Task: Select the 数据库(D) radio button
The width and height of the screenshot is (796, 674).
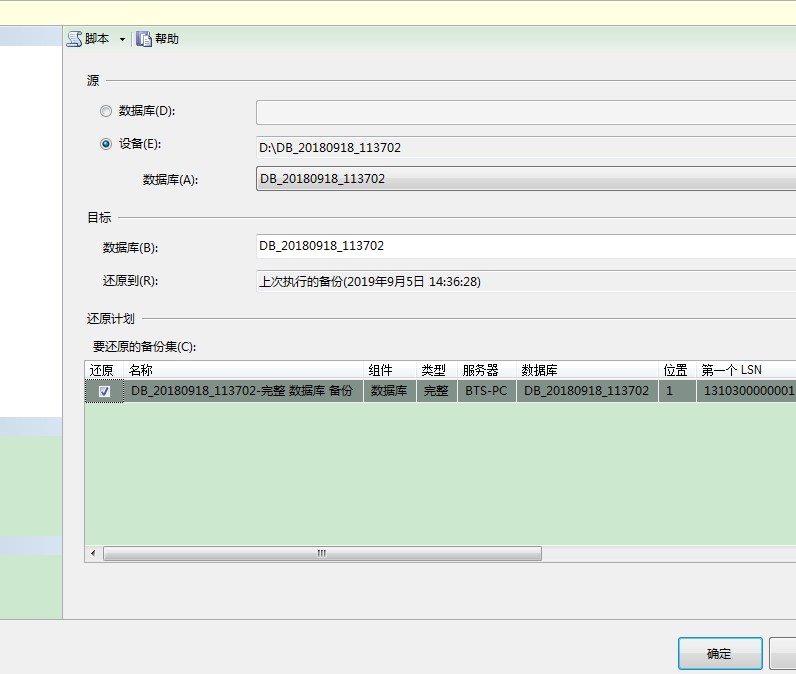Action: click(106, 111)
